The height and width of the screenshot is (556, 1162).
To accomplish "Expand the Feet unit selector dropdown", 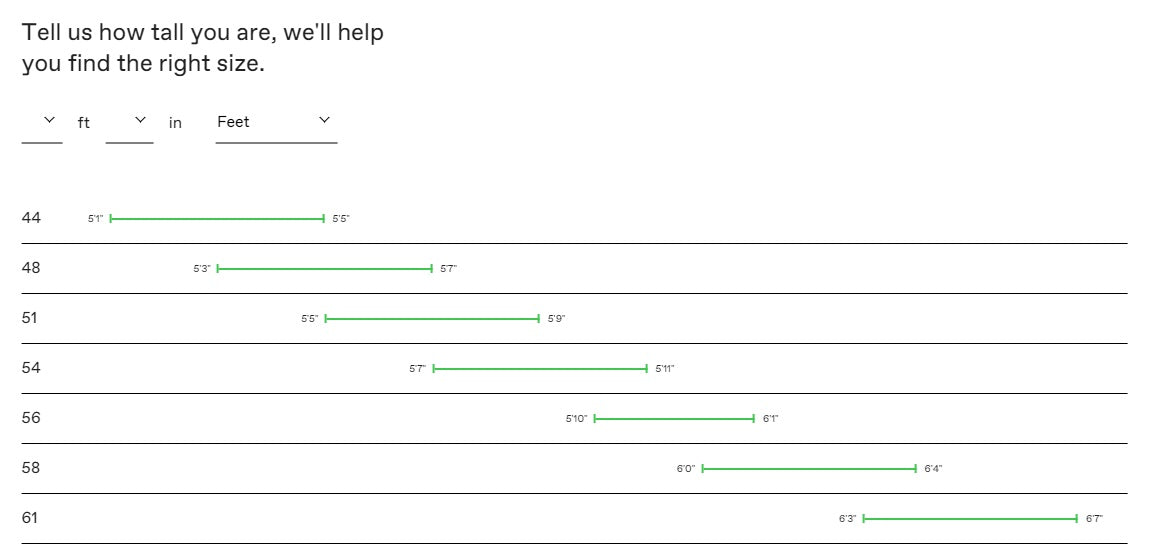I will pos(276,122).
